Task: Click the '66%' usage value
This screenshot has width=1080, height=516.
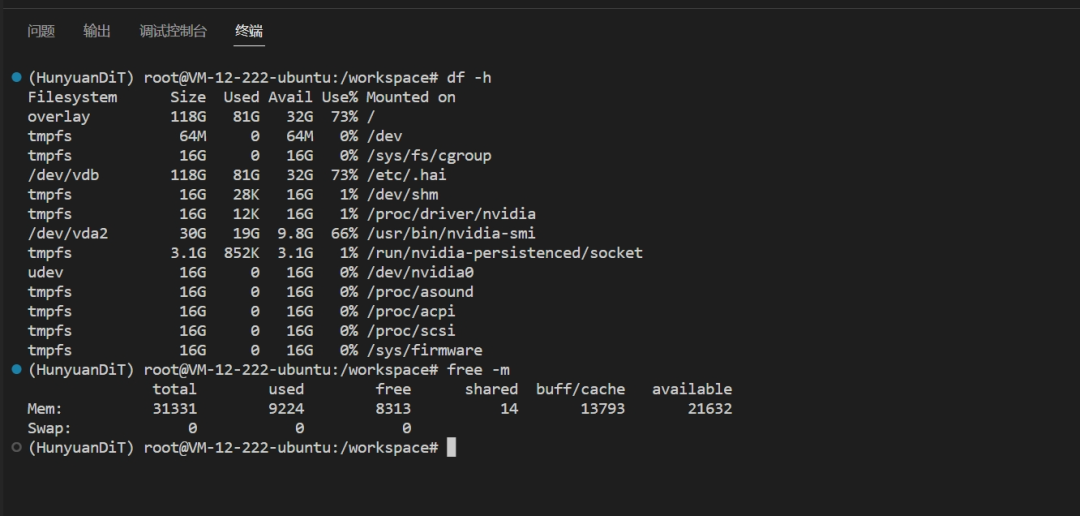Action: click(x=344, y=234)
